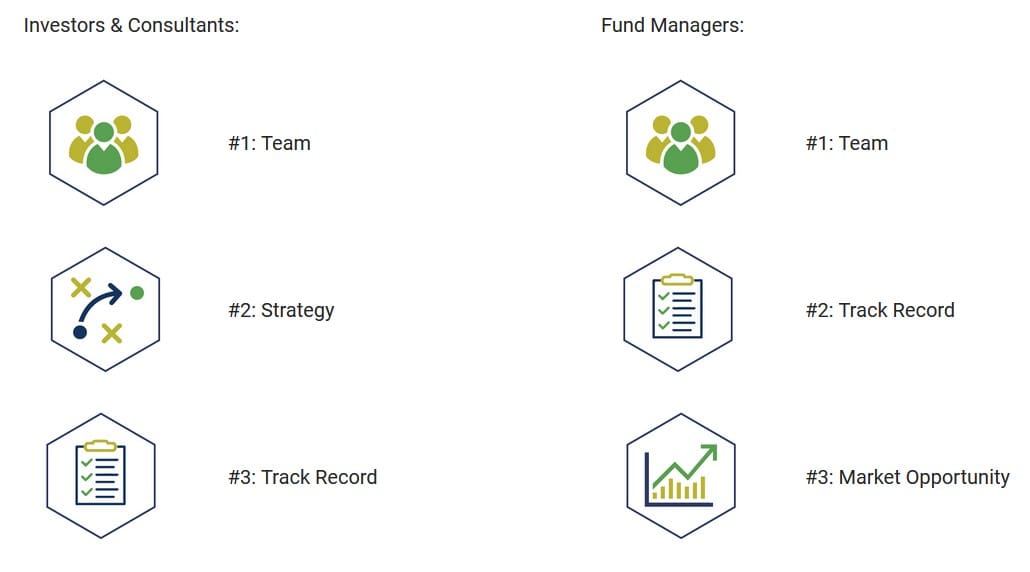The image size is (1030, 572).
Task: Click the Team icon under Fund Managers
Action: click(680, 143)
